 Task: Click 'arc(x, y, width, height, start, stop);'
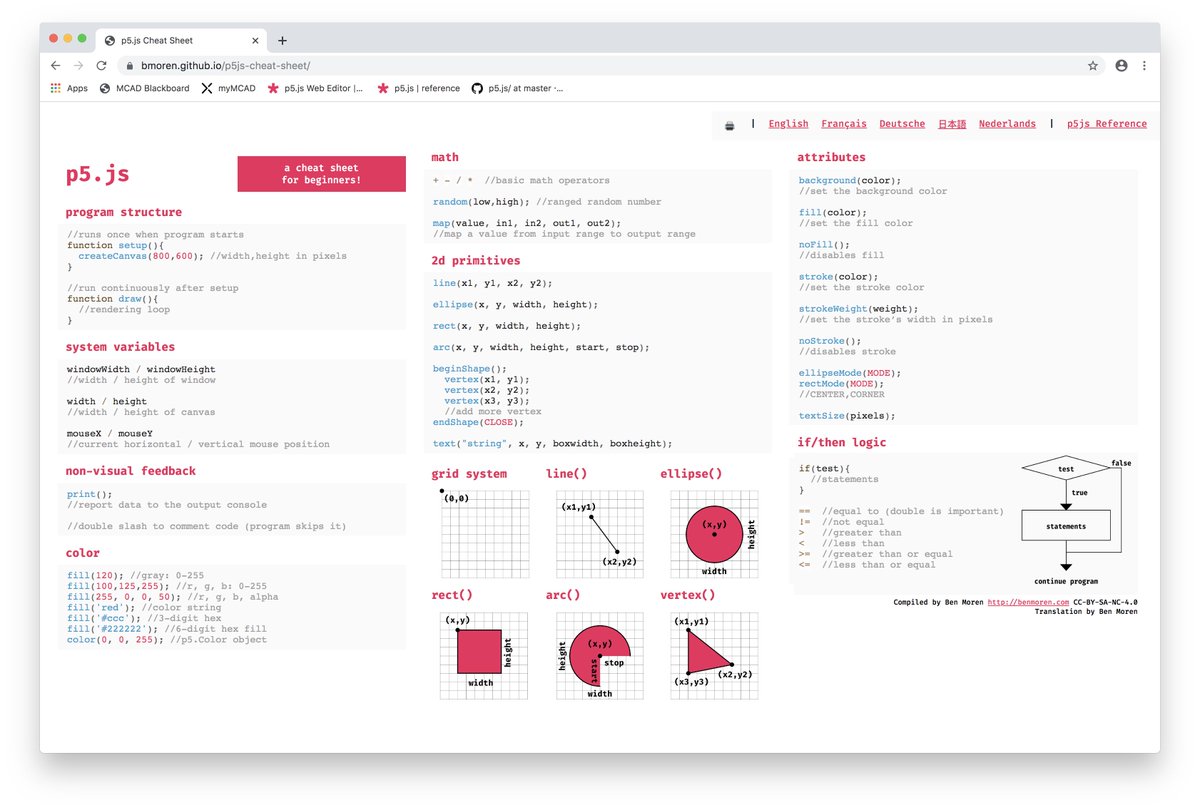(x=541, y=347)
